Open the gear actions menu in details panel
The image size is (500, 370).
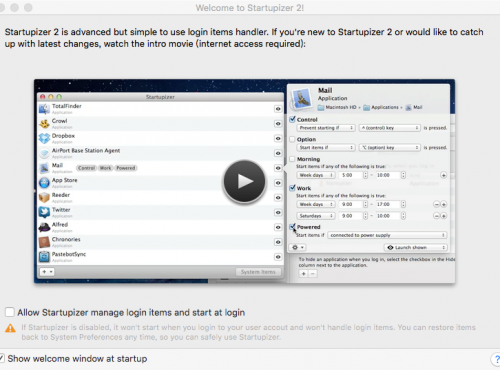pos(297,247)
